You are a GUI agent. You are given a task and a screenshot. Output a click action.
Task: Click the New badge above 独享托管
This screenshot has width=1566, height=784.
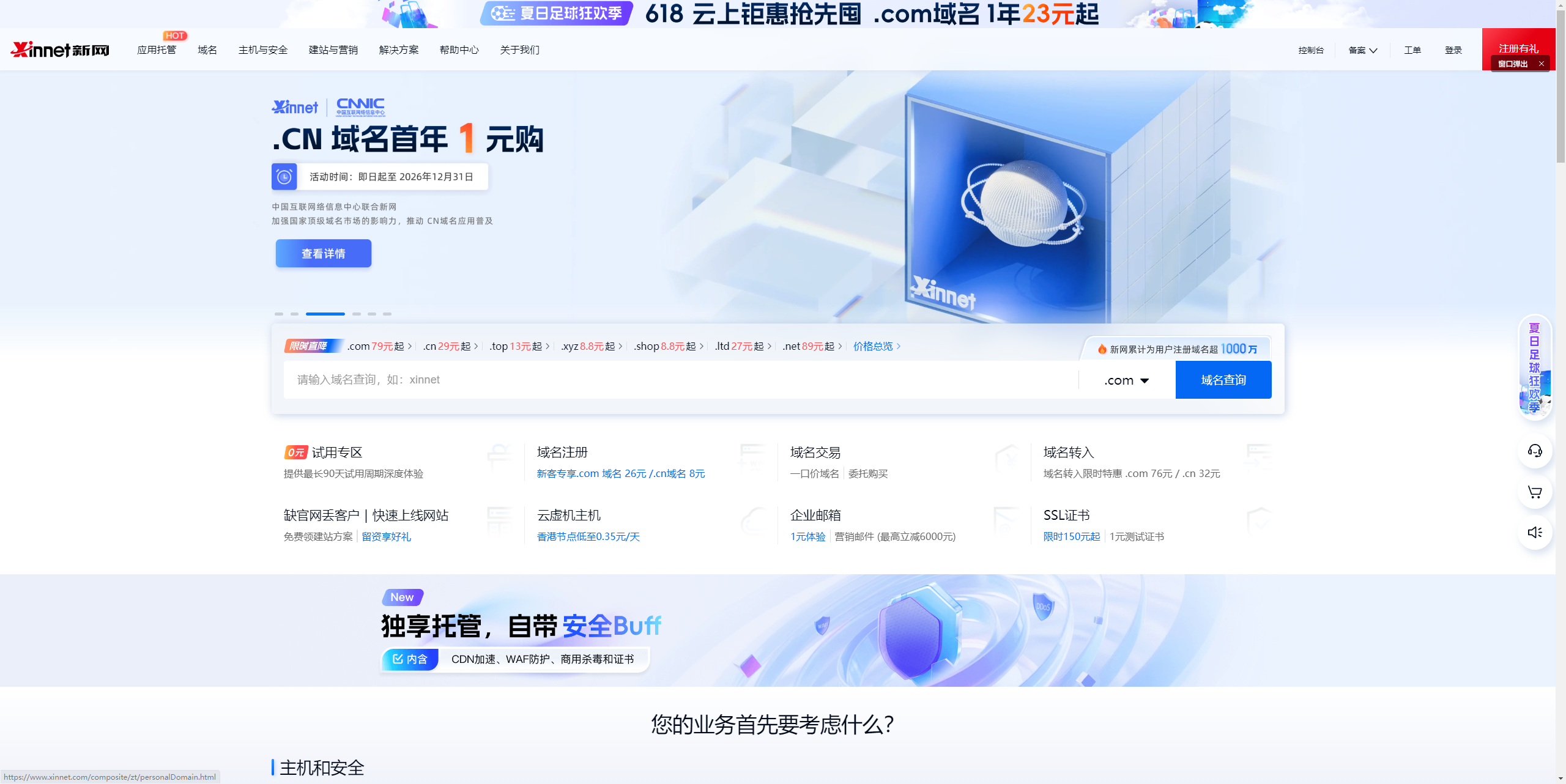pos(403,597)
